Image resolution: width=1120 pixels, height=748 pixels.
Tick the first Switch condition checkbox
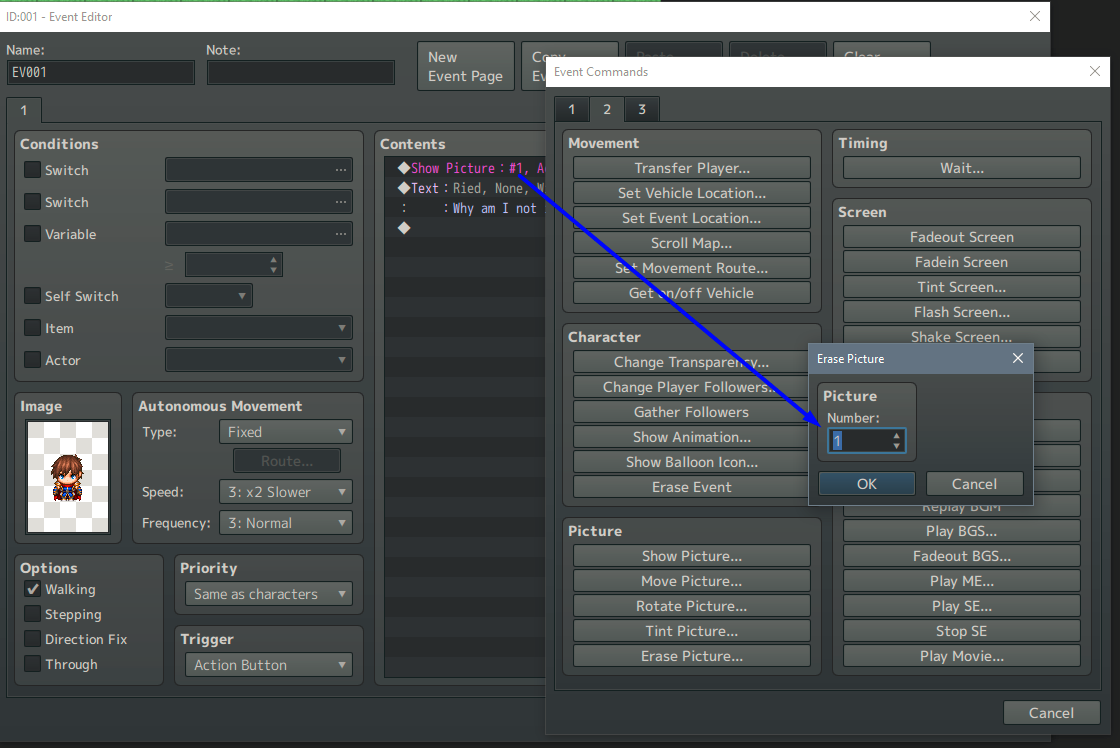(x=32, y=170)
